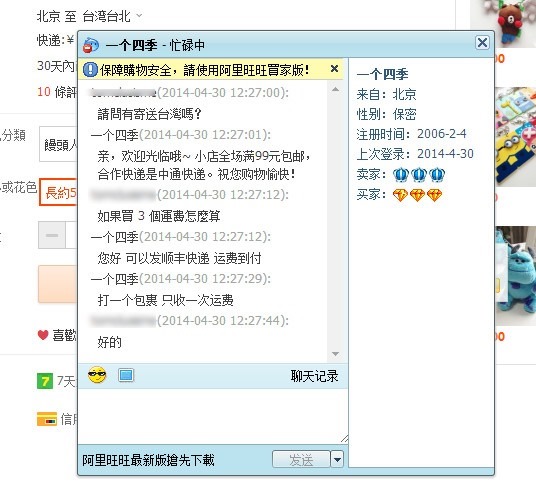The width and height of the screenshot is (536, 495).
Task: Open the 发送 send options dropdown arrow
Action: (337, 459)
